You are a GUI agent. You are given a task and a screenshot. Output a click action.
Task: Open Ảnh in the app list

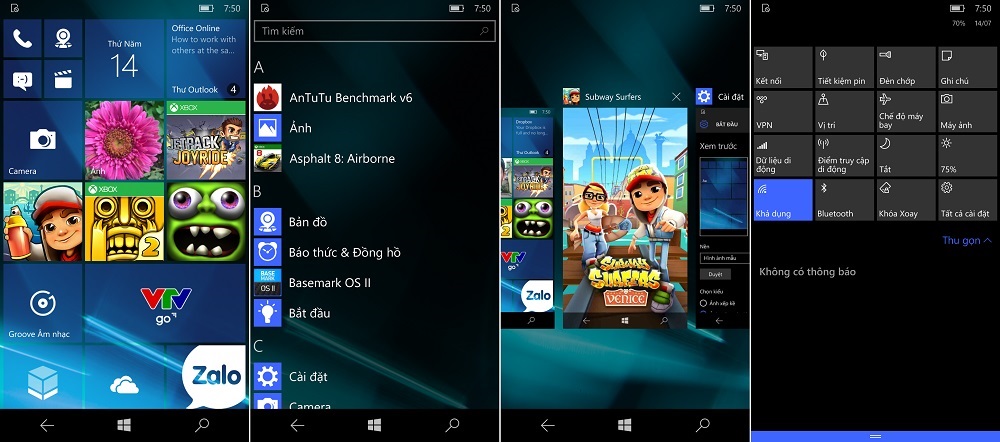374,128
